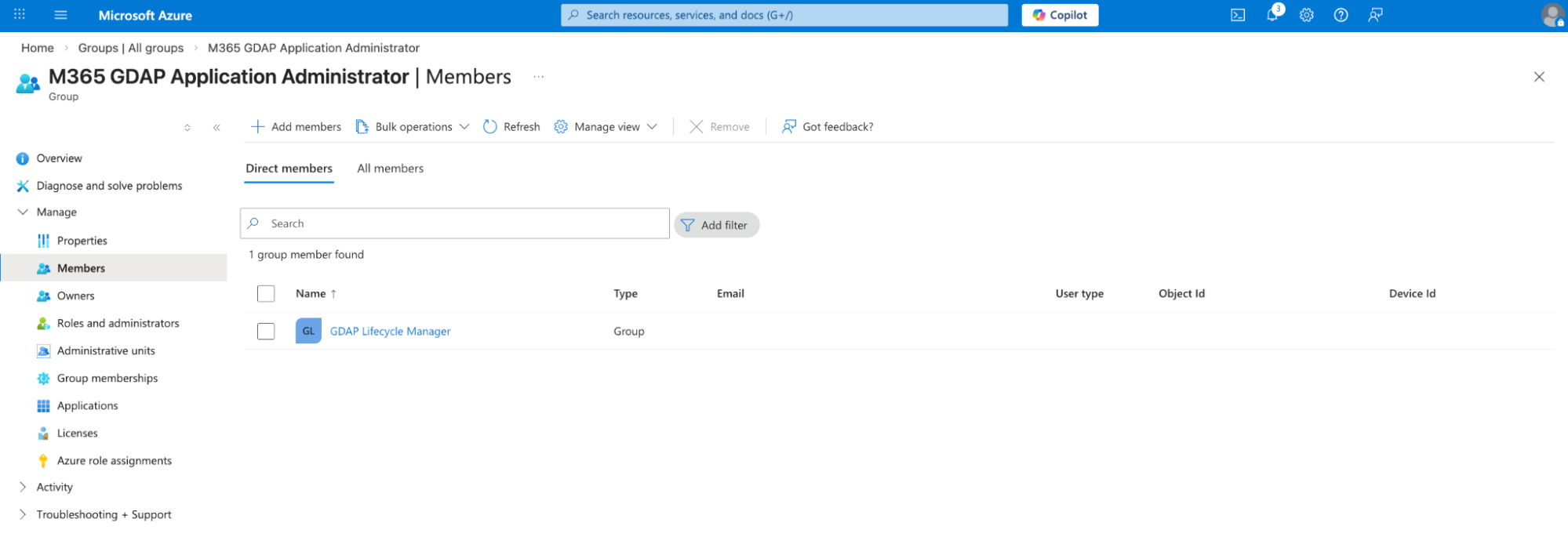
Task: Collapse the sidebar with double-chevron icon
Action: coord(216,127)
